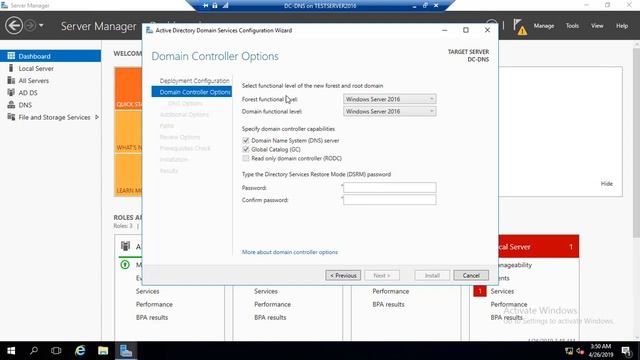Toggle Global Catalog (GC) checkbox
Image resolution: width=640 pixels, height=360 pixels.
(x=246, y=149)
